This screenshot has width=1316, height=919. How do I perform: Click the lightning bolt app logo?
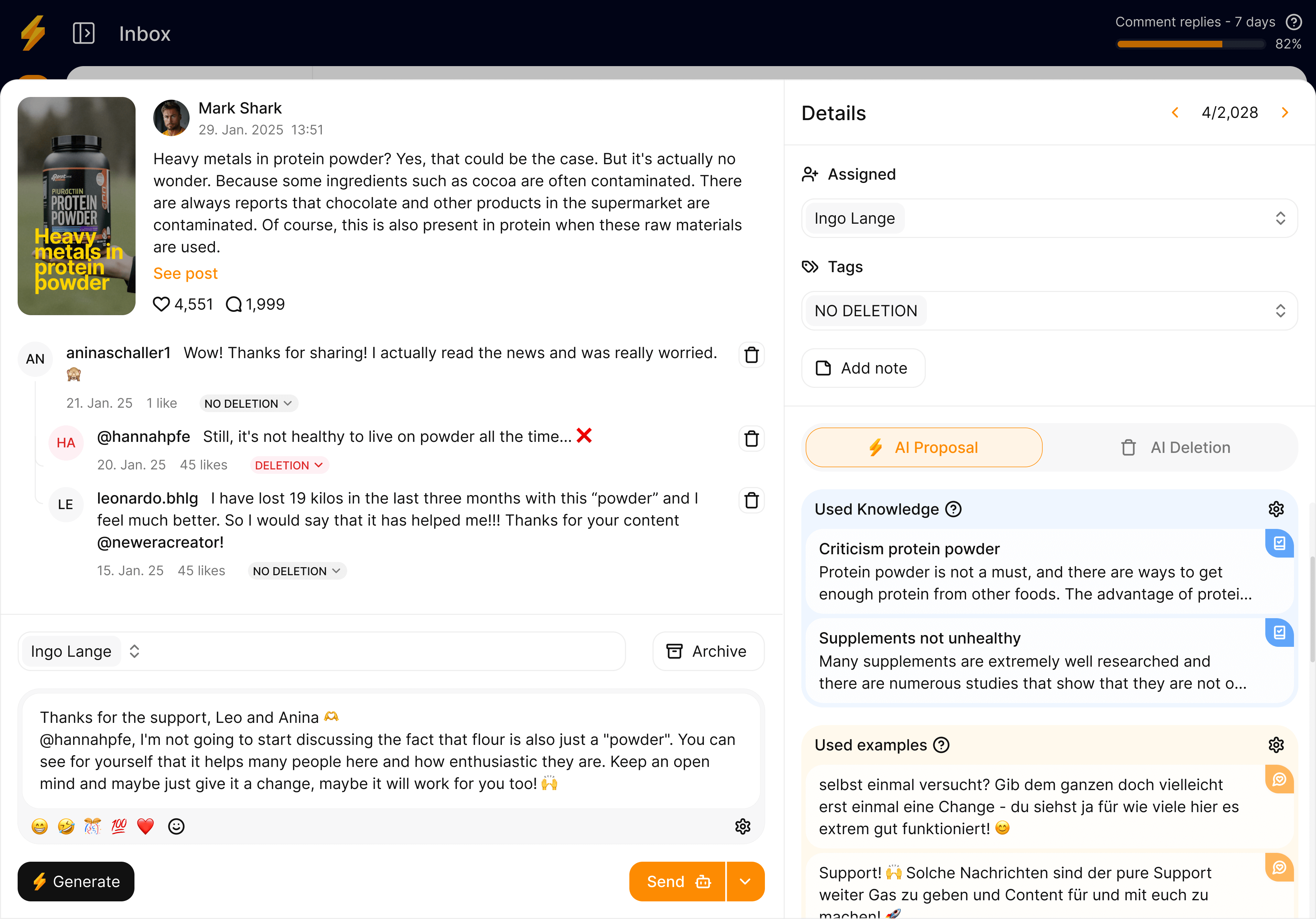click(x=33, y=33)
